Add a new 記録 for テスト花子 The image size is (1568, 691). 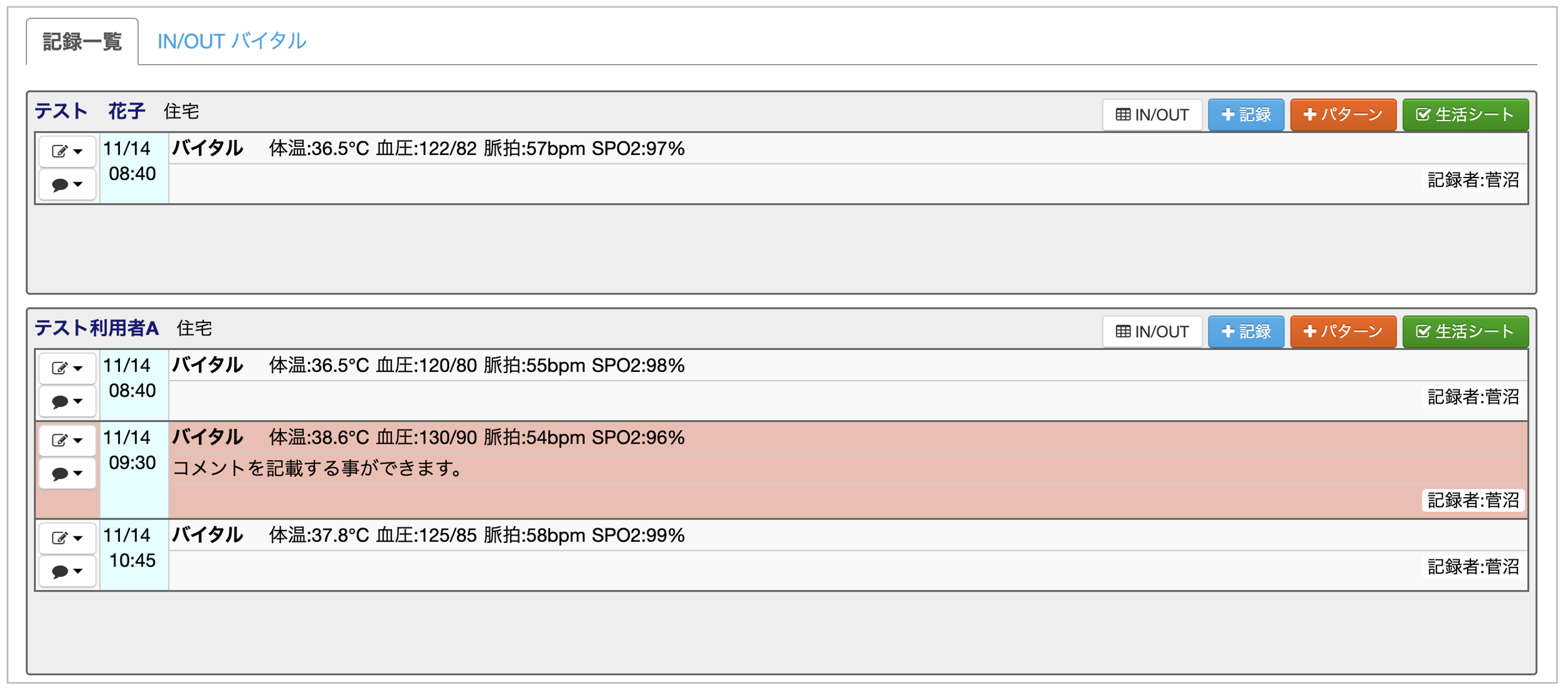[1245, 115]
